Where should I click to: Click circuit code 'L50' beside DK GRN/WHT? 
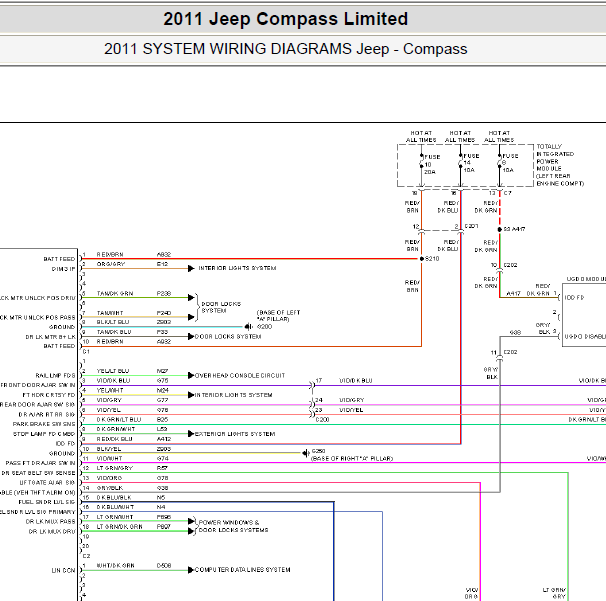[162, 429]
